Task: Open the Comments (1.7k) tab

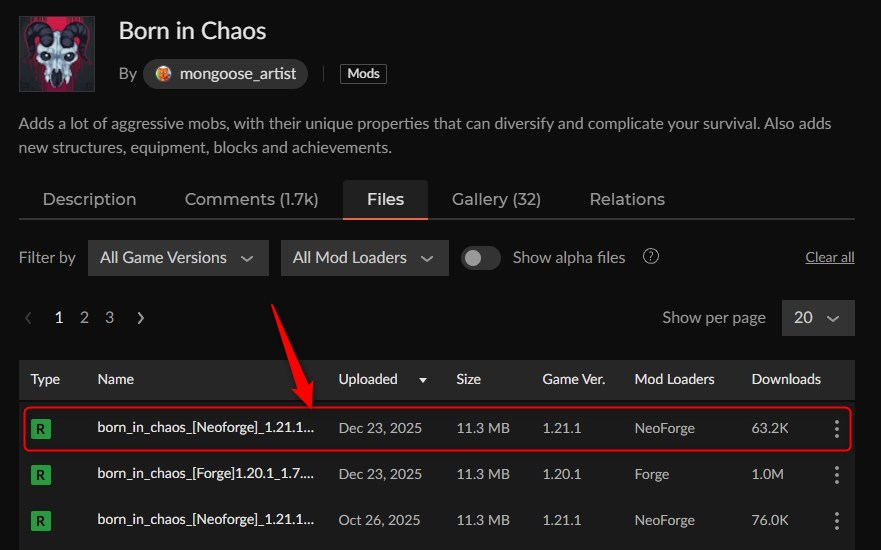Action: pos(251,199)
